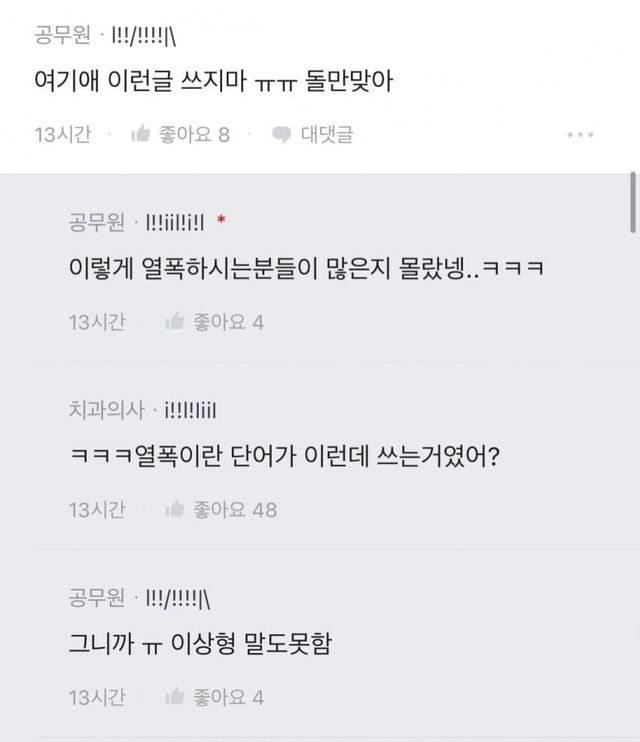Click the 공무원 author name with asterisk
The width and height of the screenshot is (640, 742).
pos(97,222)
